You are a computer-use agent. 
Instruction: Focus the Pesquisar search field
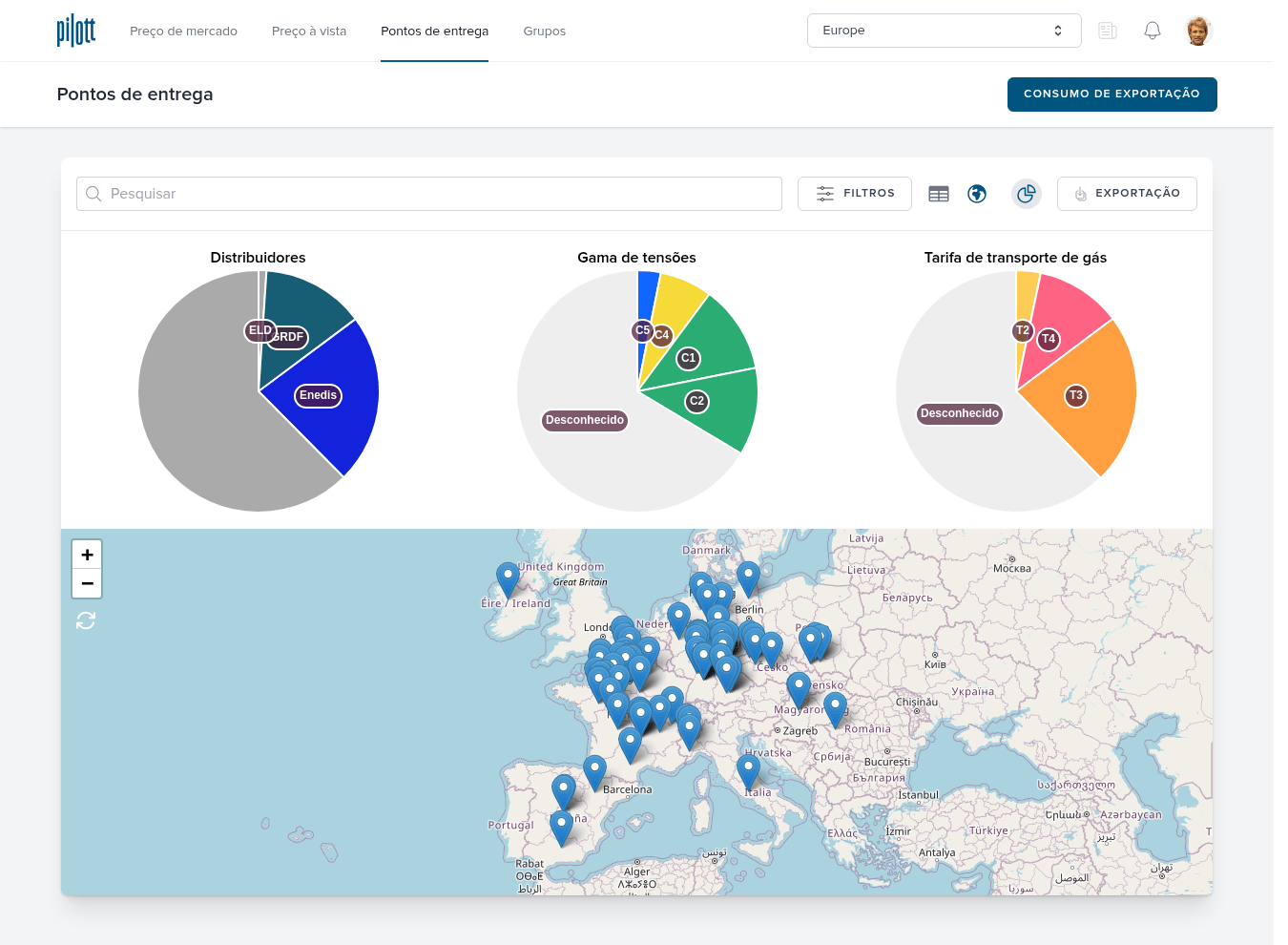tap(429, 194)
